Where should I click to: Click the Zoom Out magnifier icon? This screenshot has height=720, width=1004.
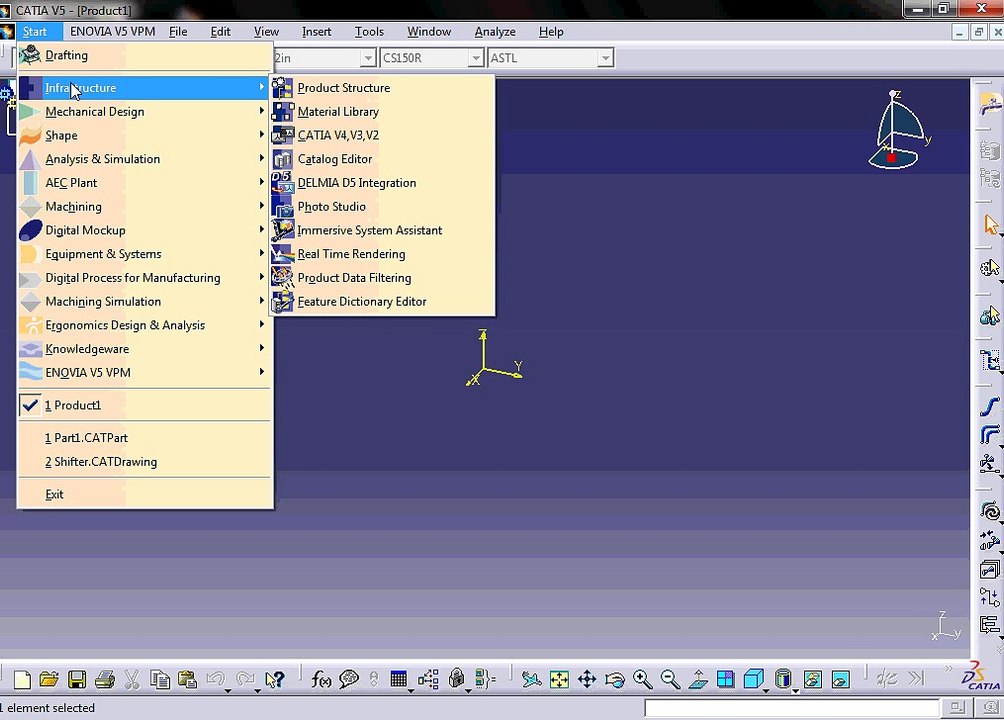pos(670,679)
